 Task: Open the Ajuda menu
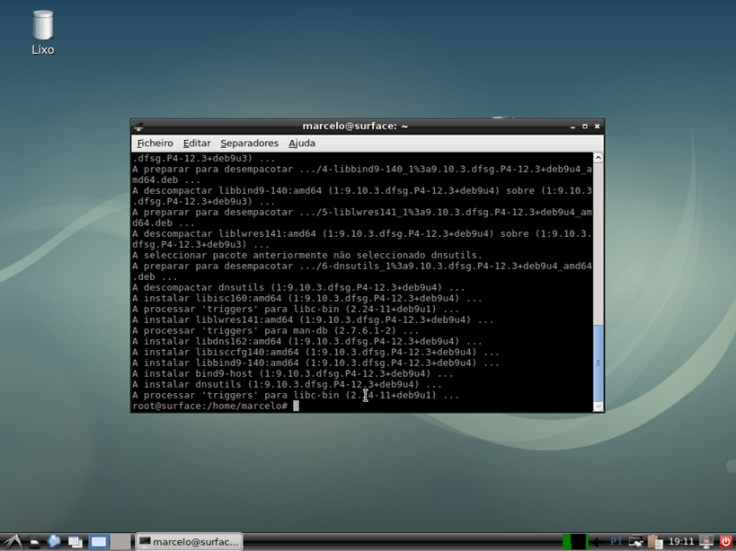point(302,143)
